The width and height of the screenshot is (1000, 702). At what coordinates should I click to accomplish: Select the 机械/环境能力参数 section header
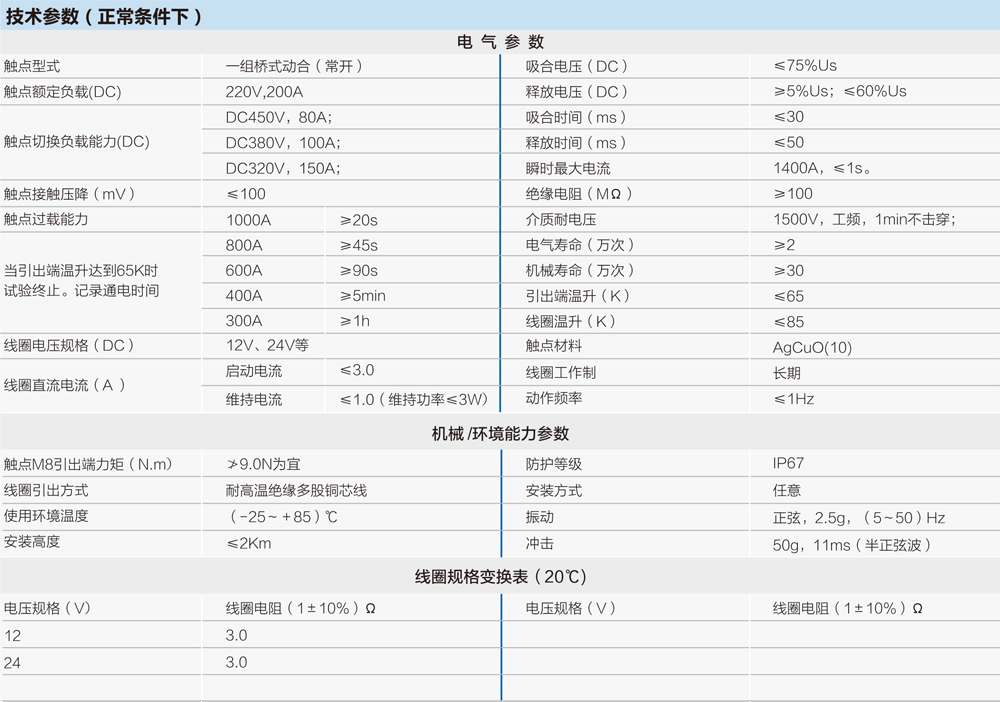(500, 432)
